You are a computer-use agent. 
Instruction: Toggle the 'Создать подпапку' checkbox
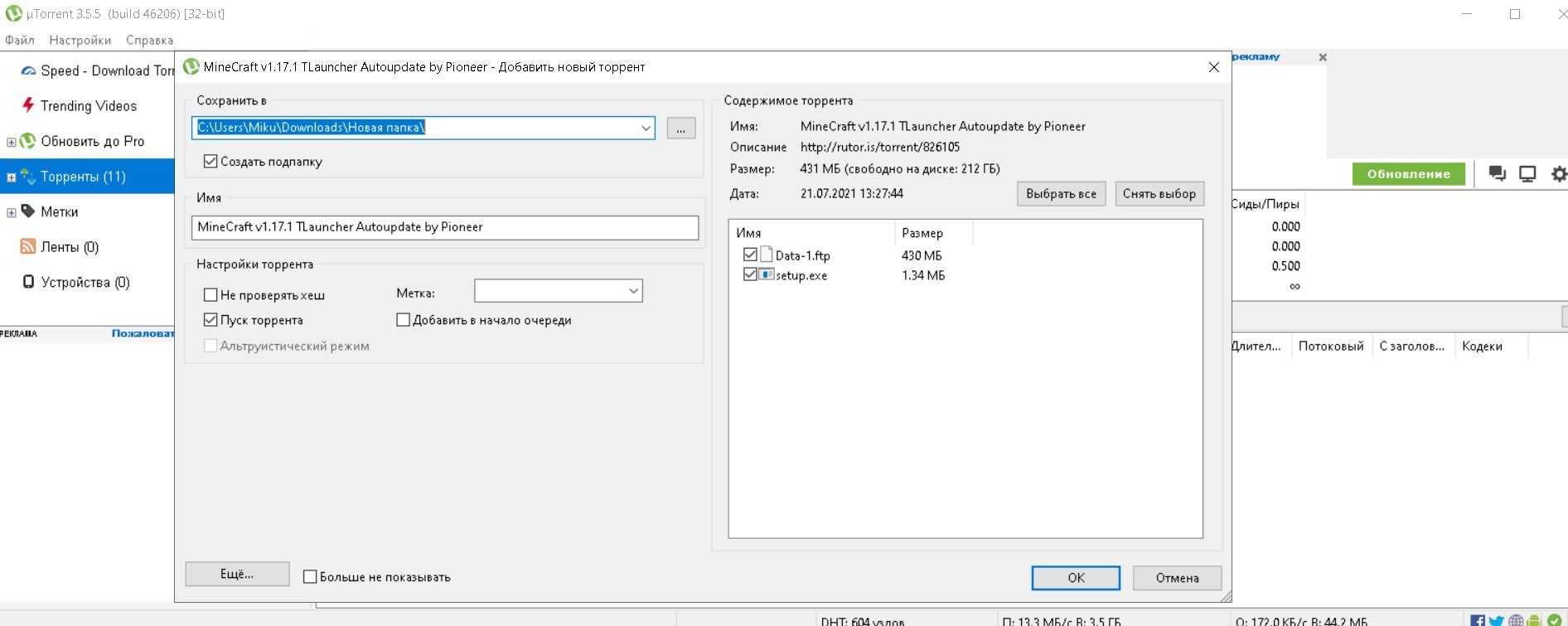pyautogui.click(x=211, y=162)
